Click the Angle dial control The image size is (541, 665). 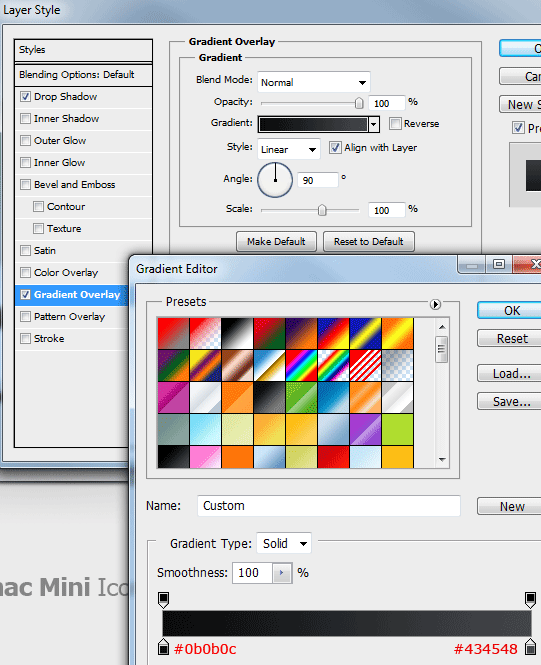pos(275,180)
